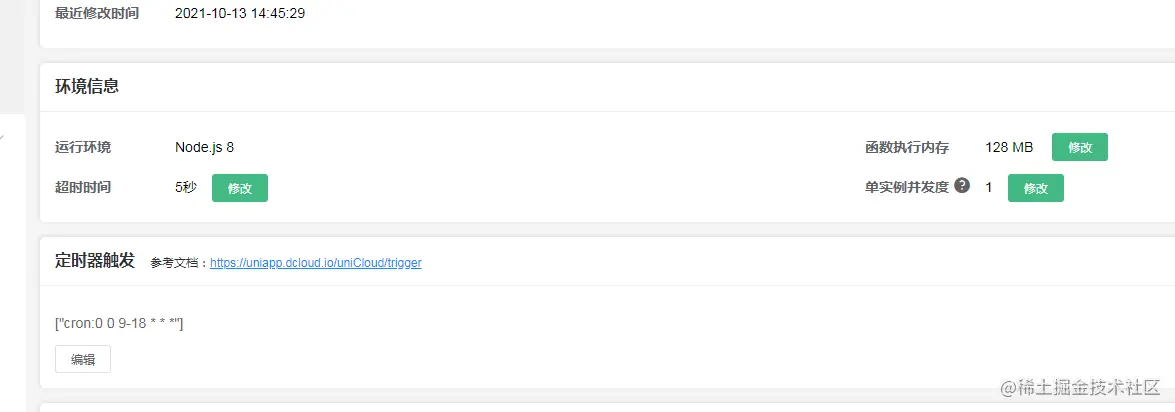Click the 5秒 timeout value
1175x412 pixels.
[x=186, y=187]
